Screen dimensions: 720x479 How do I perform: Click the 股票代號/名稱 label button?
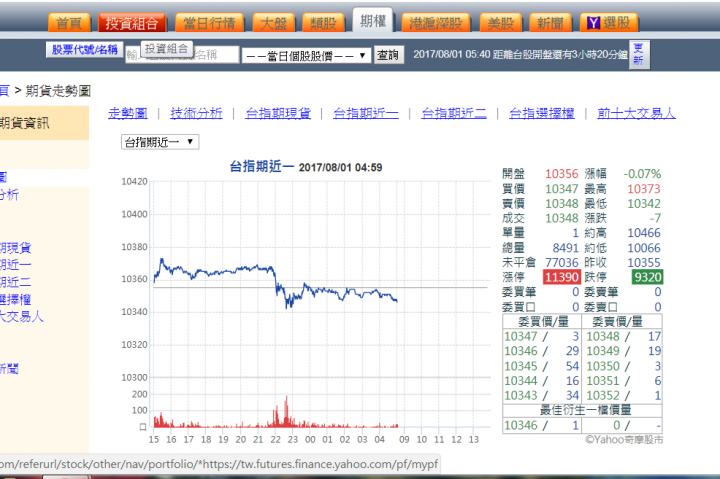coord(84,50)
